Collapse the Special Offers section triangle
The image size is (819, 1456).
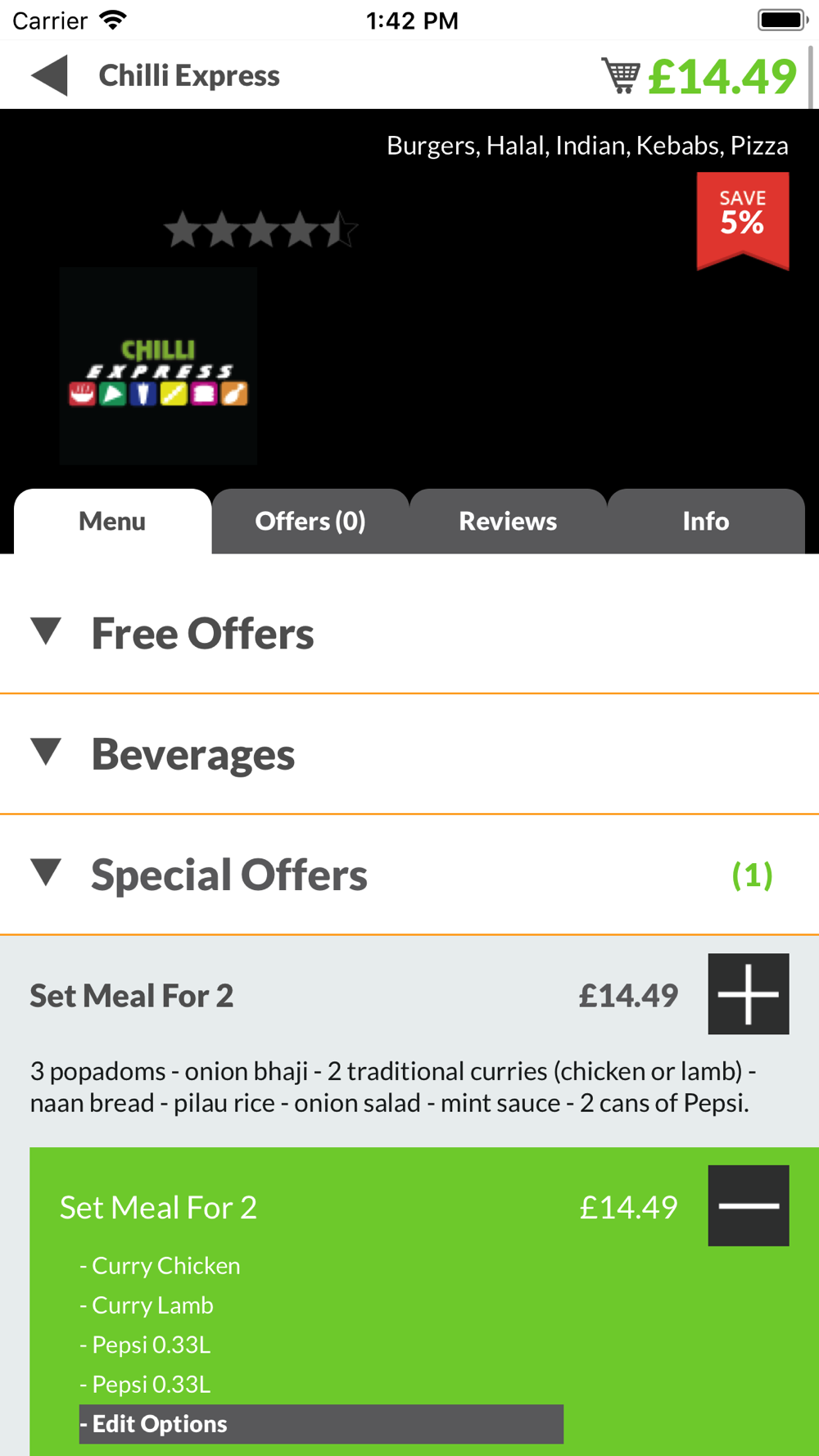point(46,873)
